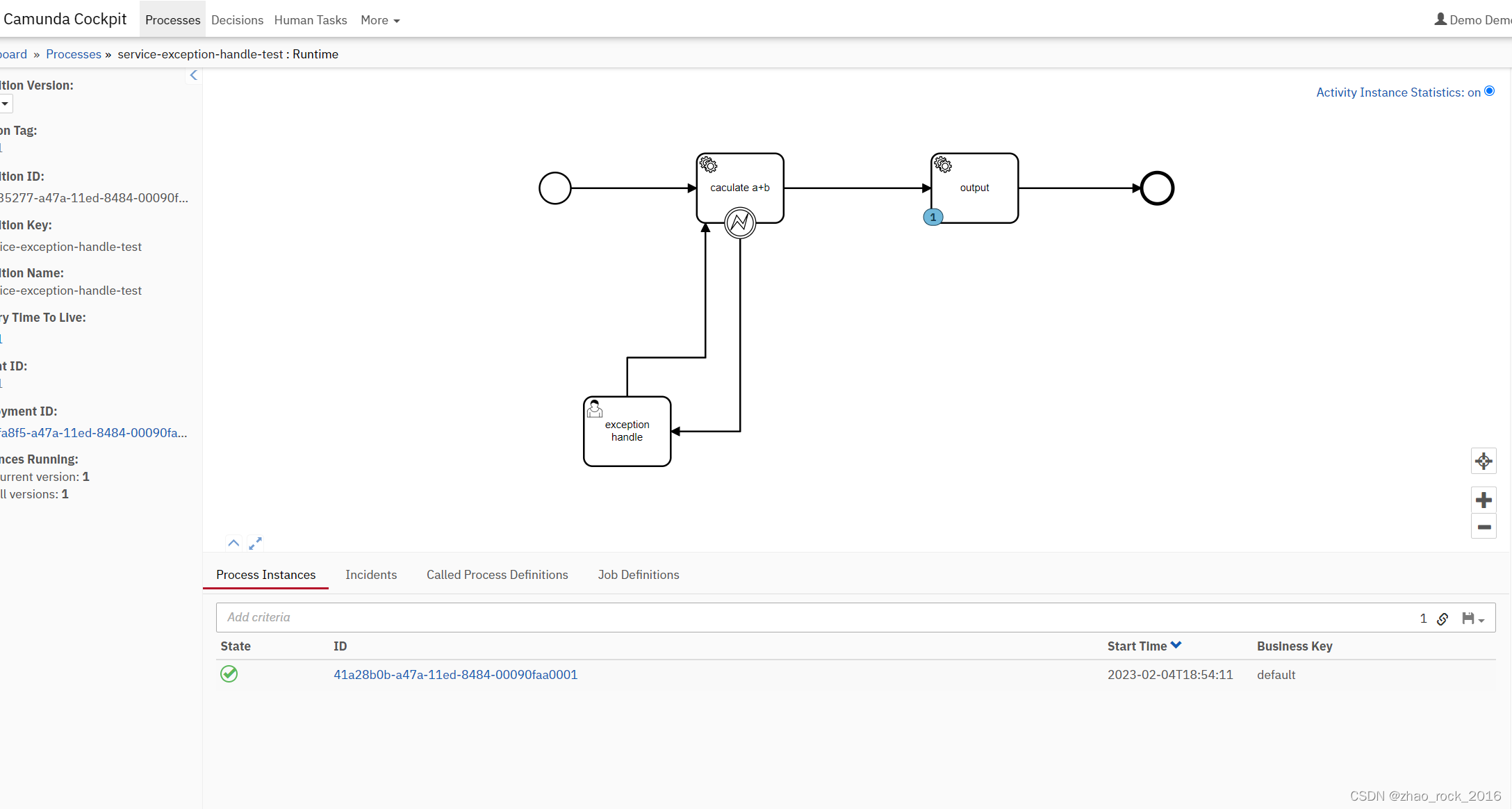Click the reset diagram viewport icon
This screenshot has height=809, width=1512.
pos(1484,461)
